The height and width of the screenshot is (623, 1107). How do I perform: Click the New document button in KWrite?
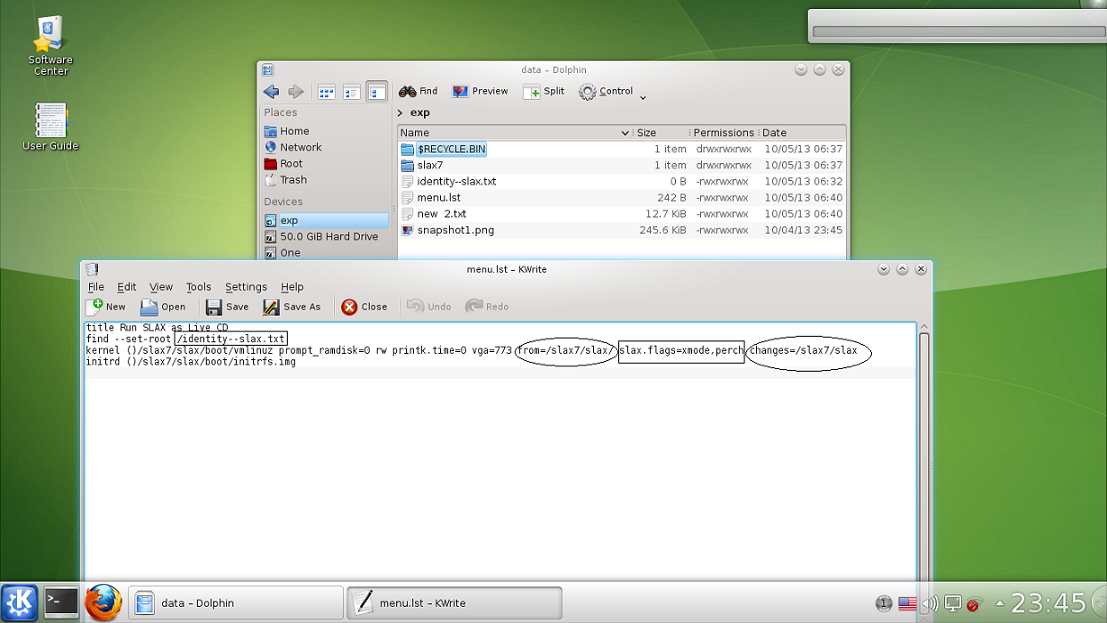pyautogui.click(x=106, y=307)
